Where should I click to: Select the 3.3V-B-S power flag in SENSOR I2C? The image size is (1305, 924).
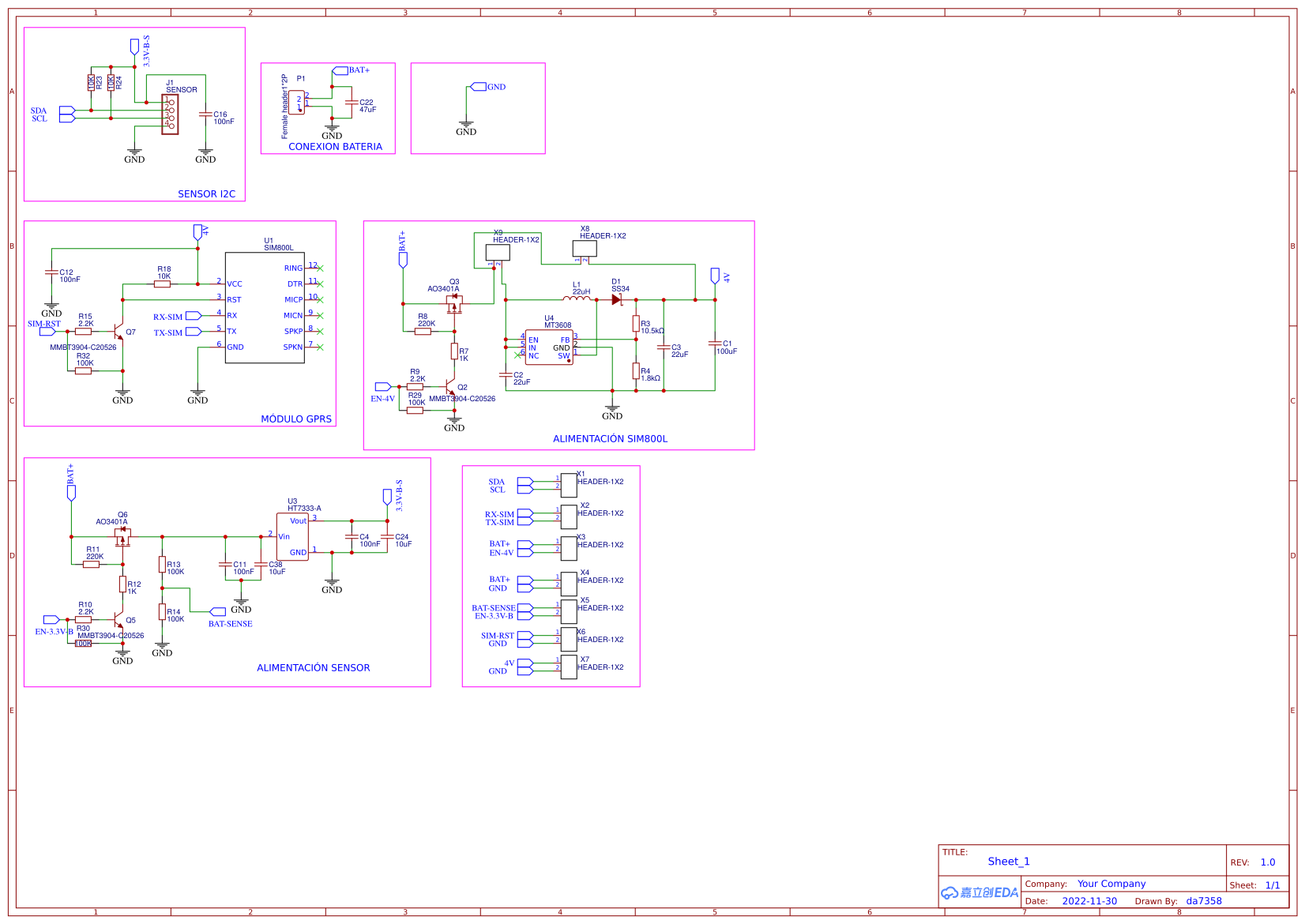[134, 45]
